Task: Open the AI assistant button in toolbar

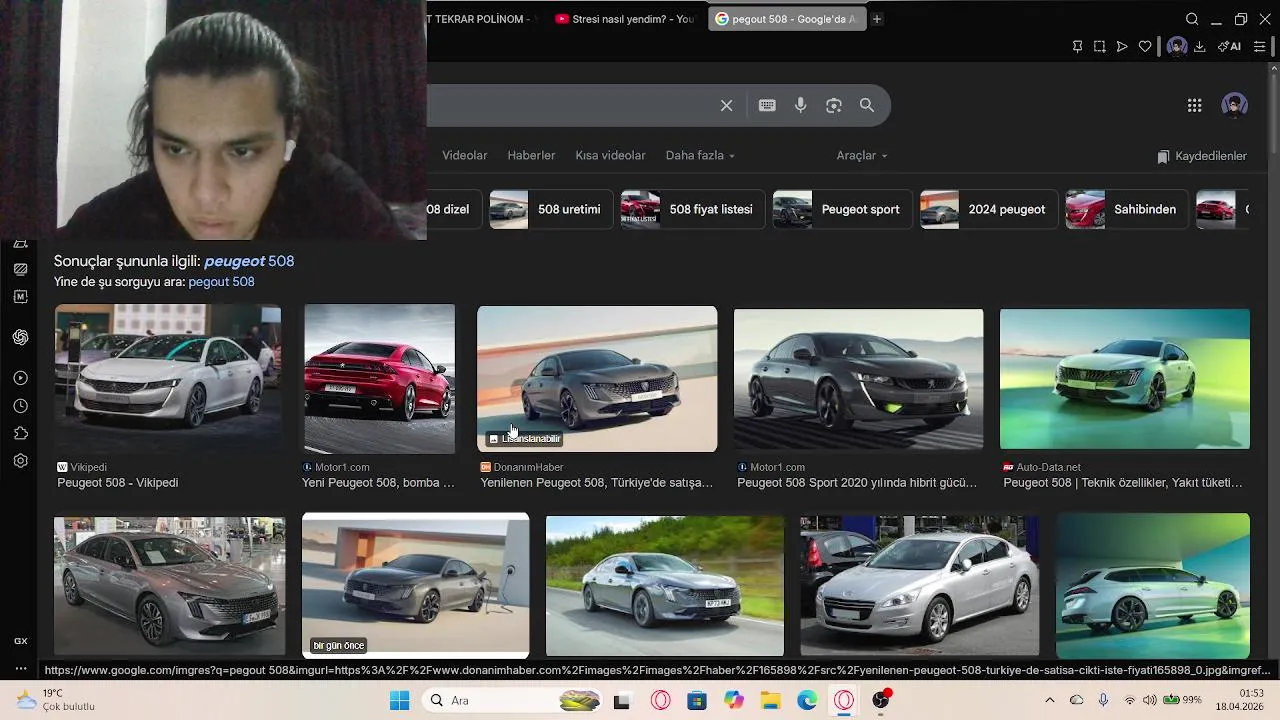Action: (x=1229, y=46)
